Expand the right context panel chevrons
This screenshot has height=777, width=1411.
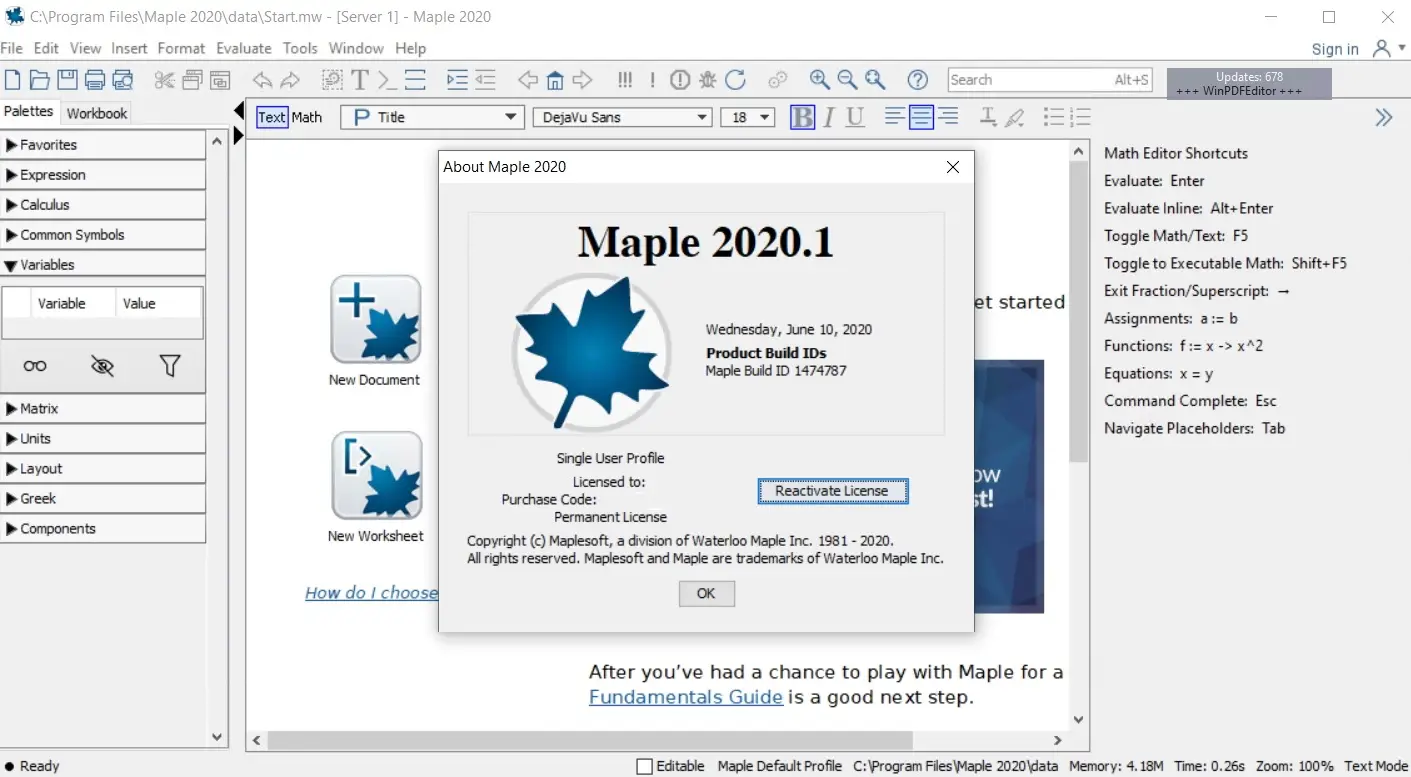1384,117
